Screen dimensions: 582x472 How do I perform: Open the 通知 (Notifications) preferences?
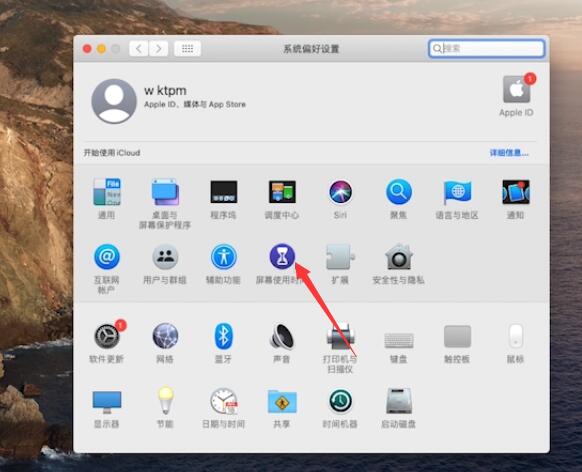pyautogui.click(x=516, y=192)
